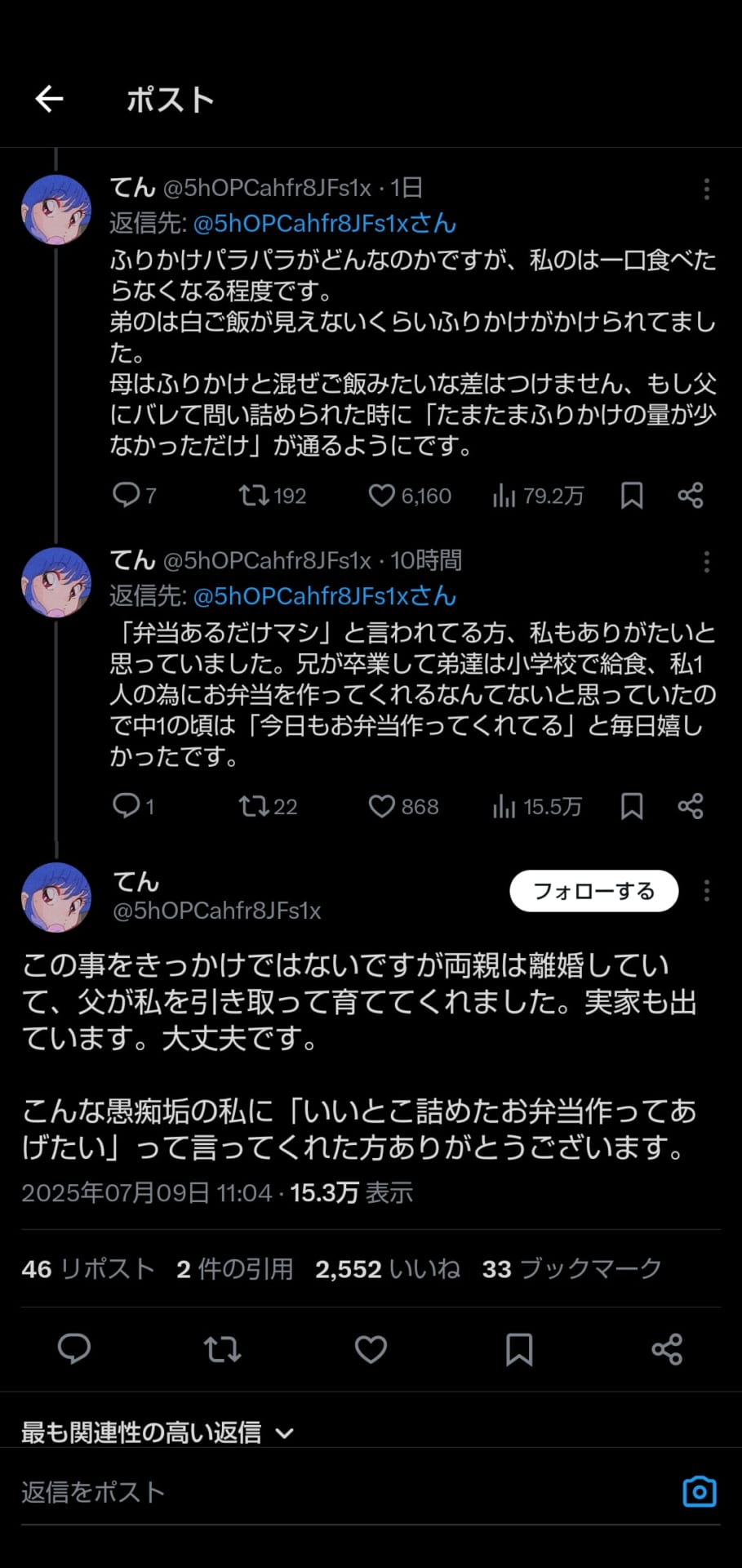
Task: Click the フォローする button
Action: click(x=593, y=891)
